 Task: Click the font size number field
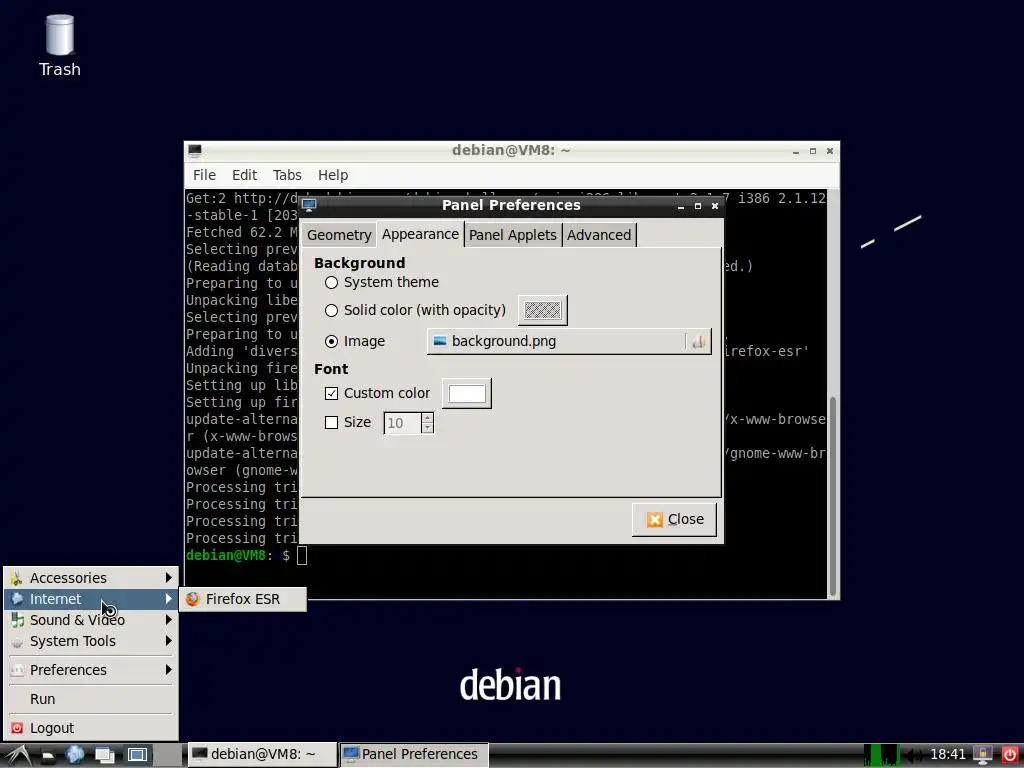403,423
